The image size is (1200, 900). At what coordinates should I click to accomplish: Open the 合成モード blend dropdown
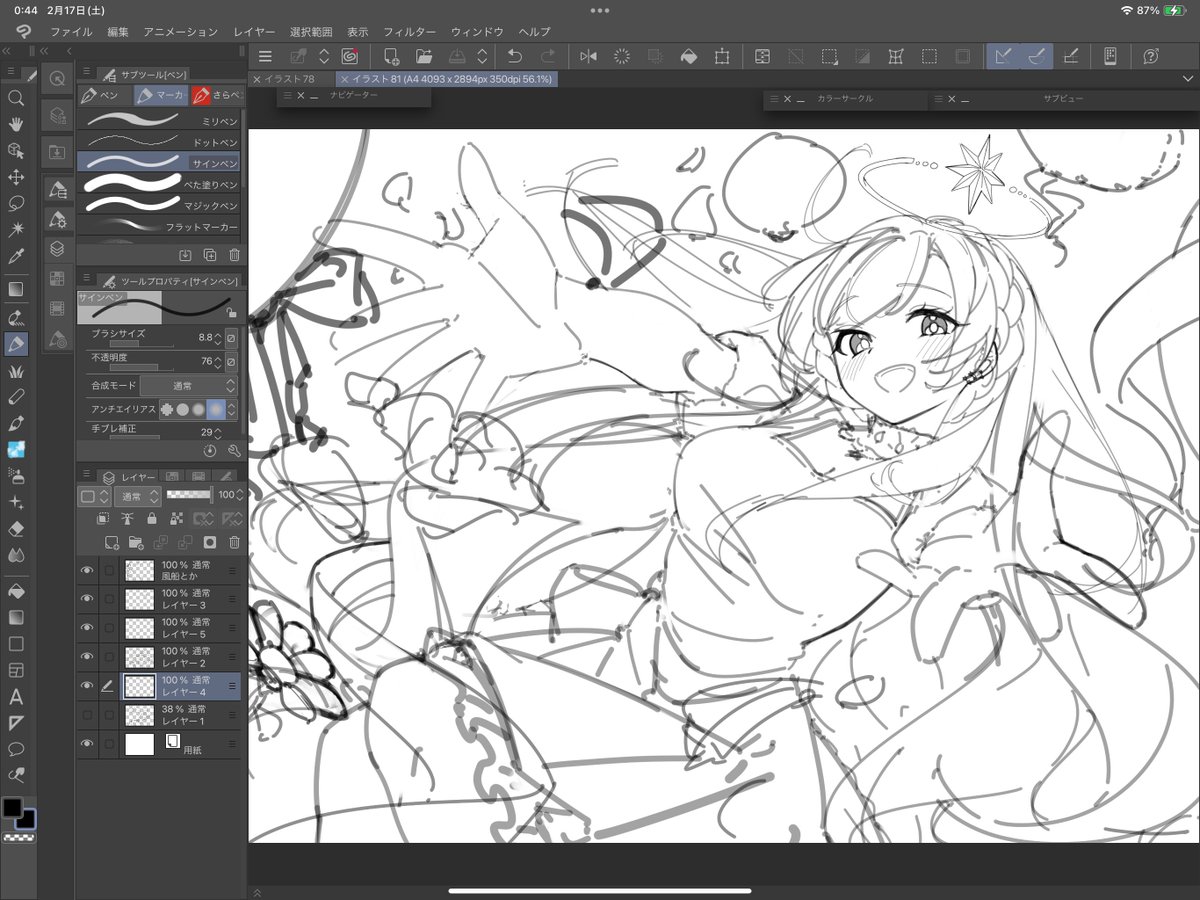coord(188,385)
